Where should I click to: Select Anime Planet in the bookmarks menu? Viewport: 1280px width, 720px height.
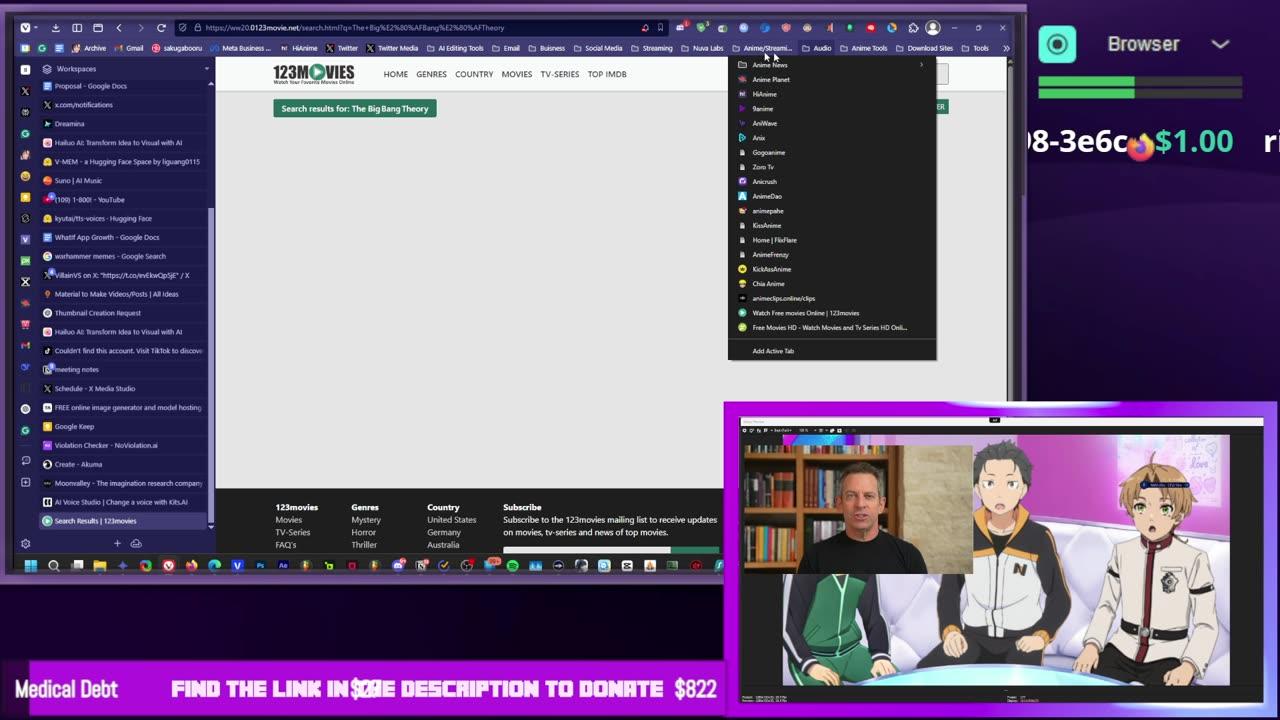(832, 79)
